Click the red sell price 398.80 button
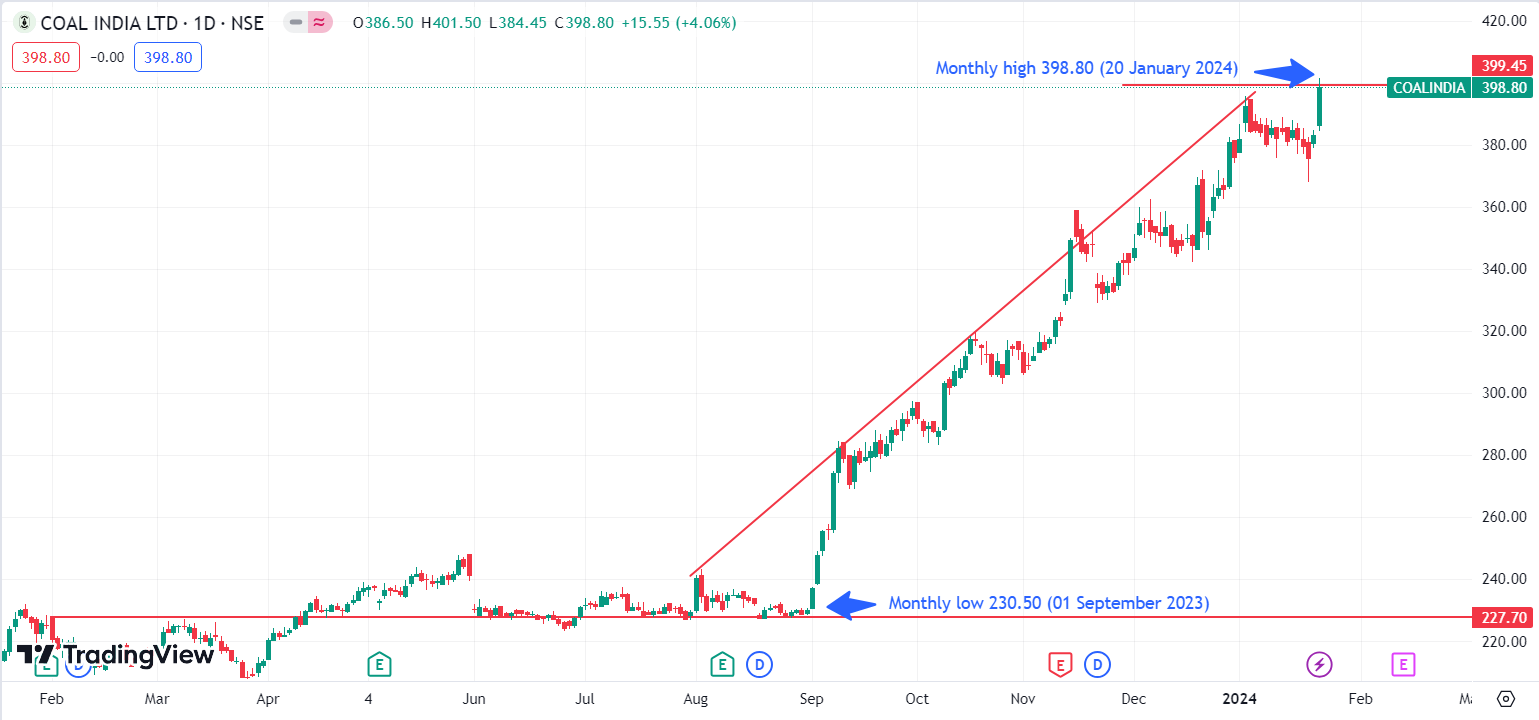1539x720 pixels. coord(46,57)
